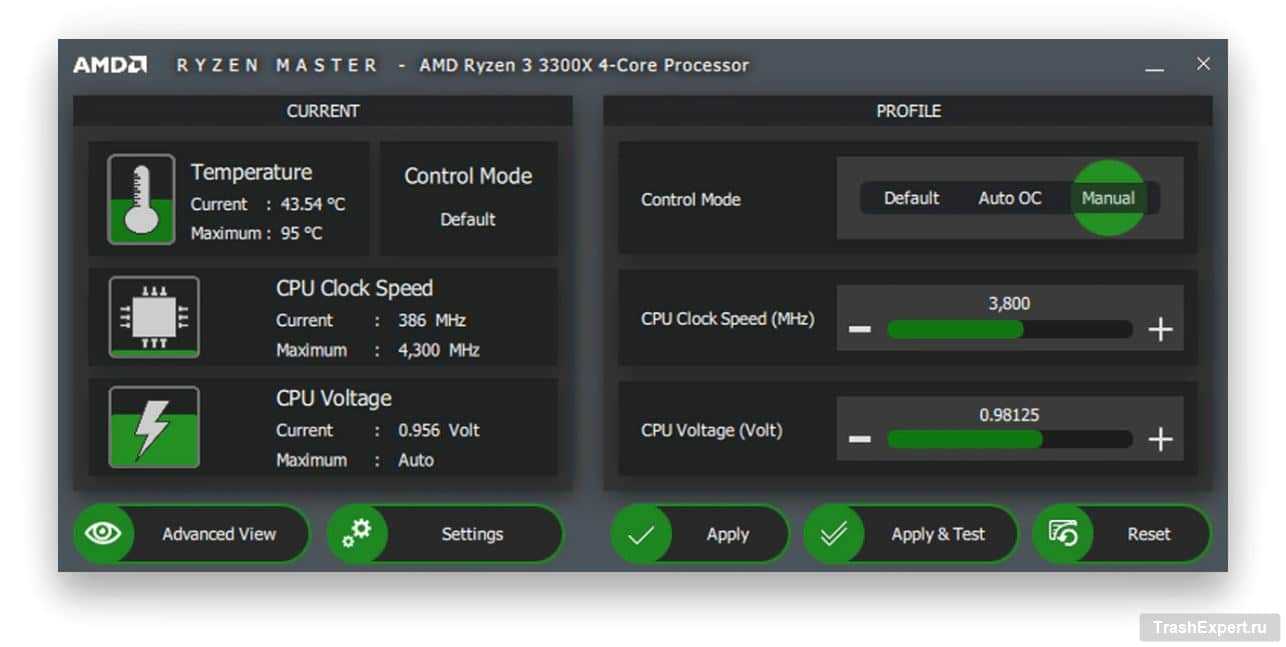1286x647 pixels.
Task: Decrease CPU Clock Speed with minus
Action: tap(860, 330)
